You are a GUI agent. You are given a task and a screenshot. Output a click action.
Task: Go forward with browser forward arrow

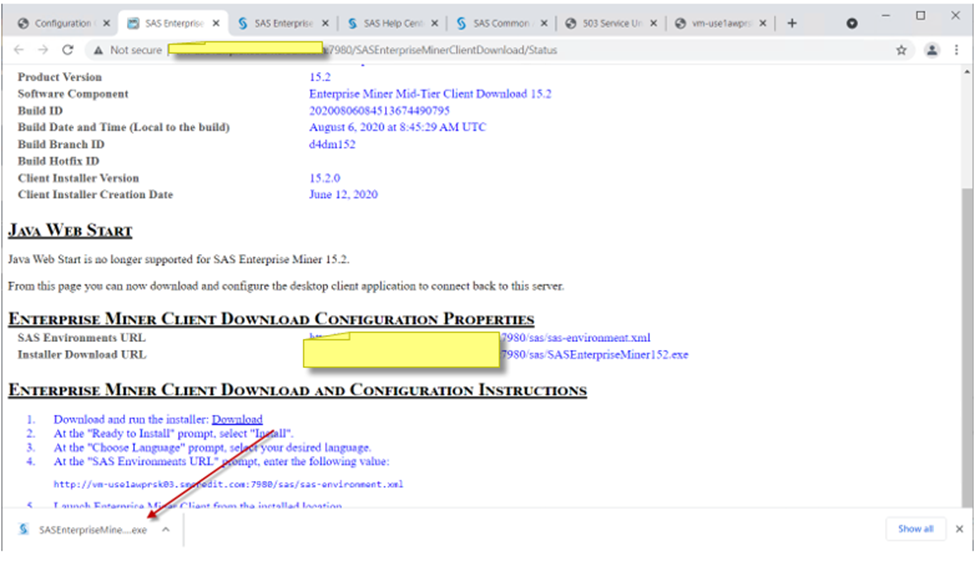[x=43, y=50]
